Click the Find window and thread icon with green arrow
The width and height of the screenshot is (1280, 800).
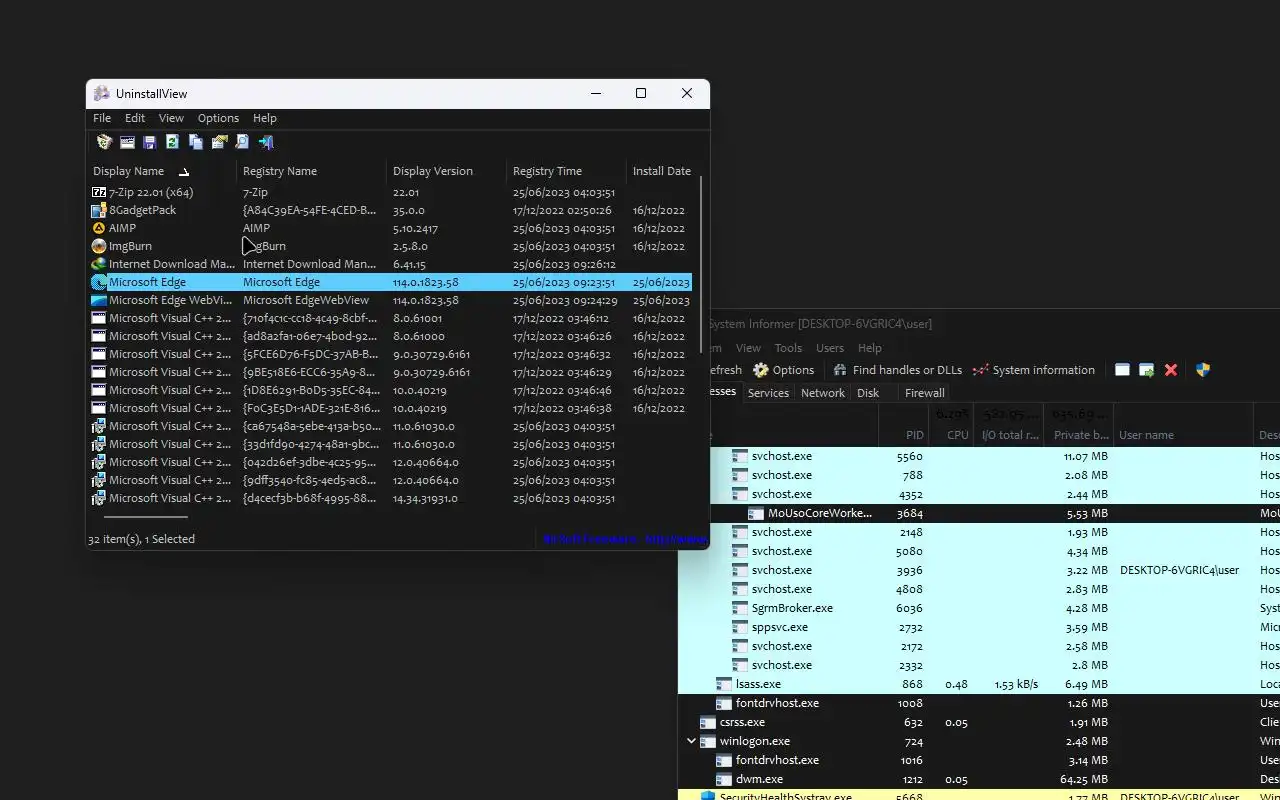click(1147, 370)
